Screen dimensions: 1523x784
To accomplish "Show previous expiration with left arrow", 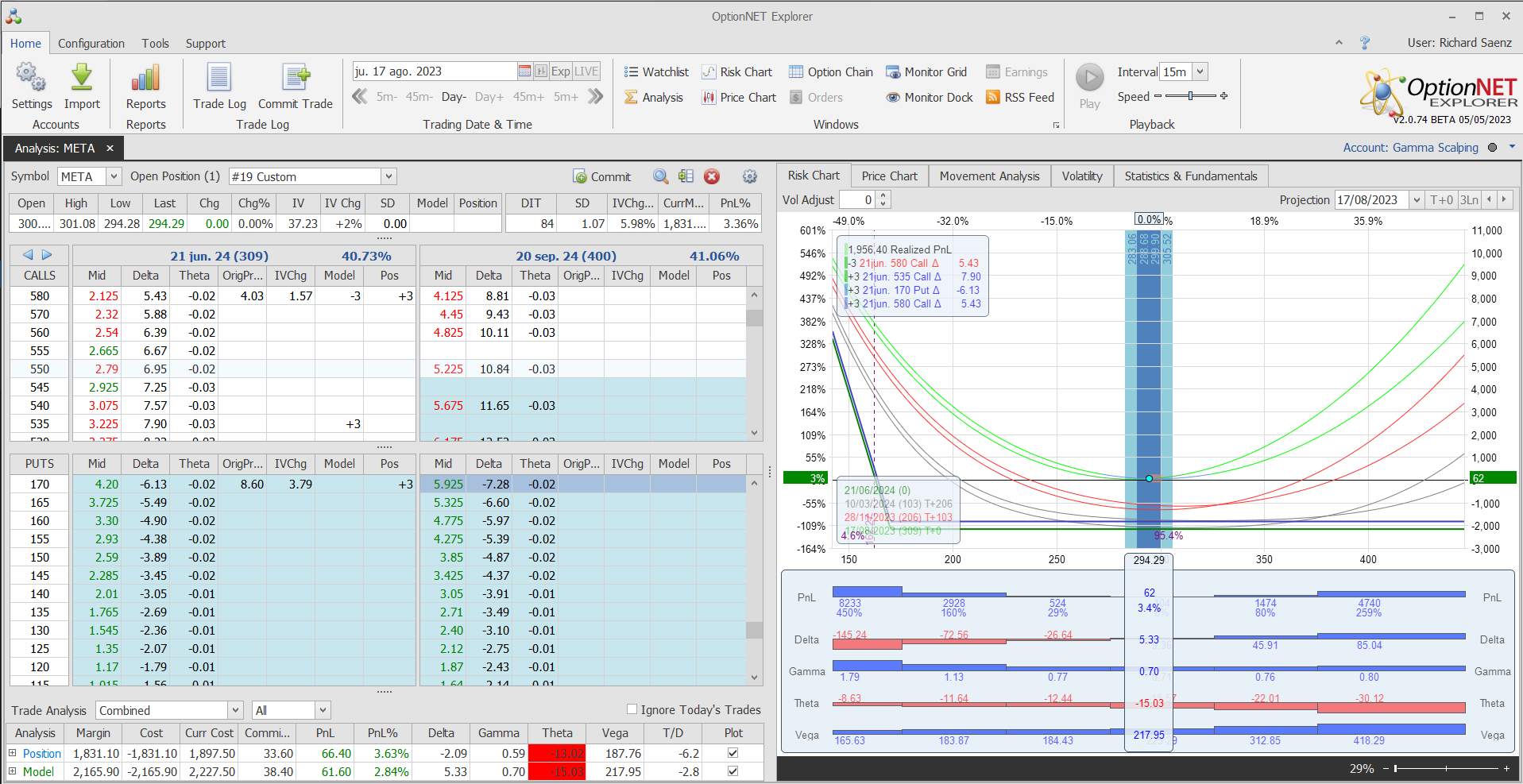I will click(x=28, y=255).
